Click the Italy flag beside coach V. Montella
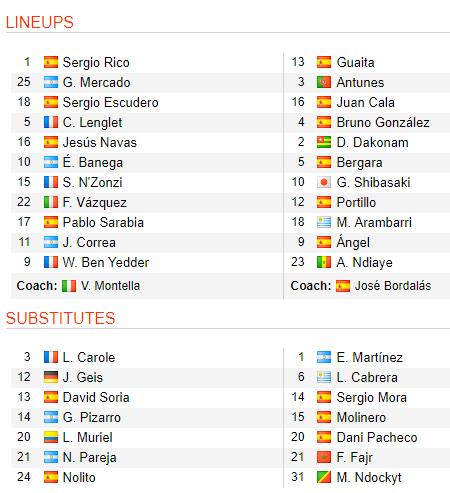The height and width of the screenshot is (493, 450). pyautogui.click(x=69, y=286)
